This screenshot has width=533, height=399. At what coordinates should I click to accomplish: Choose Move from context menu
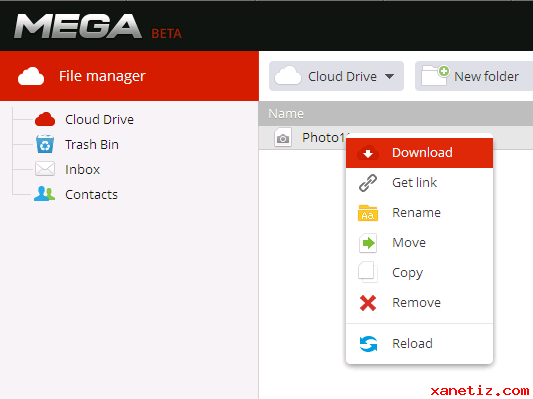[419, 243]
